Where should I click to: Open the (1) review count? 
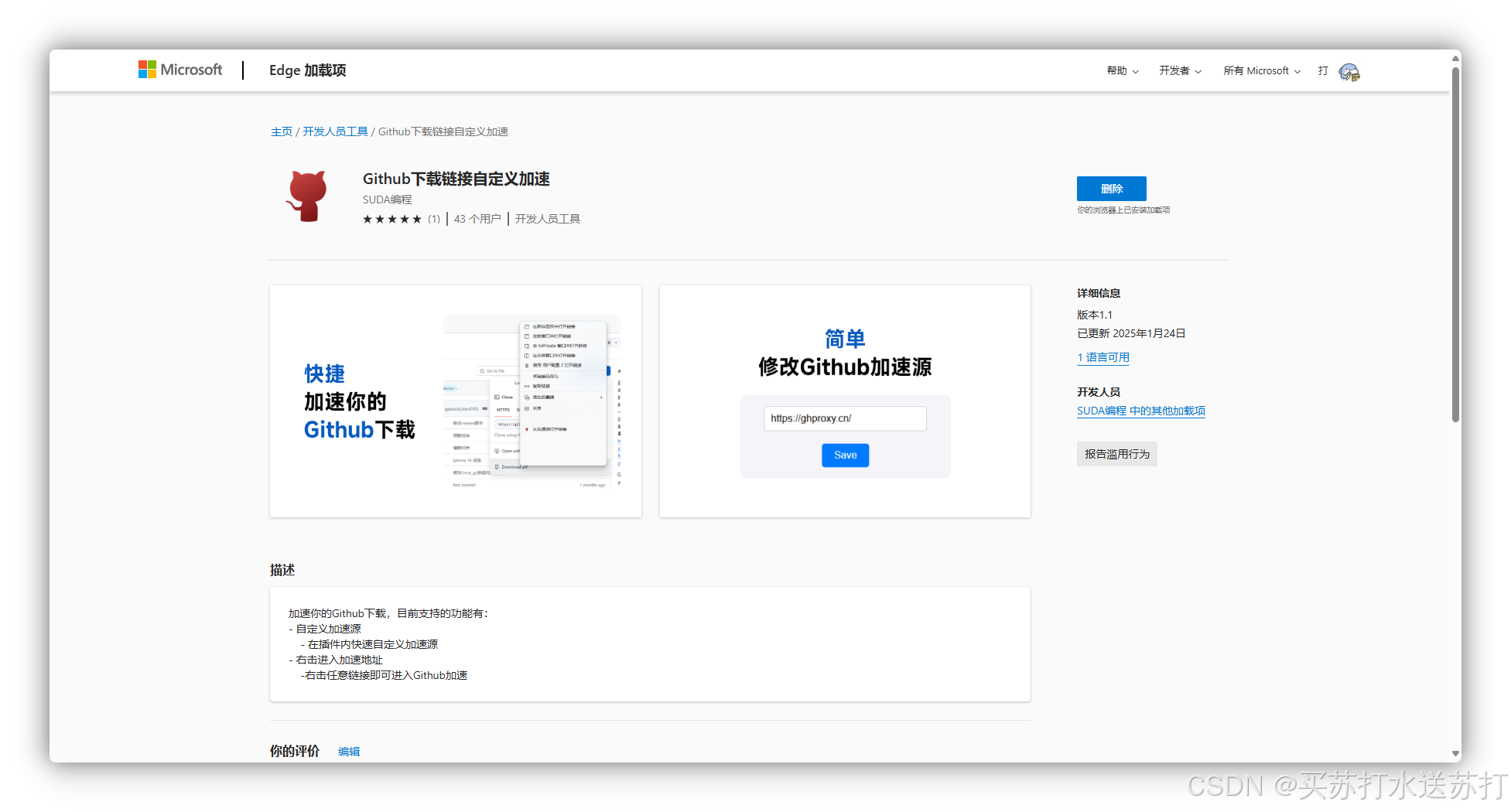(x=434, y=219)
